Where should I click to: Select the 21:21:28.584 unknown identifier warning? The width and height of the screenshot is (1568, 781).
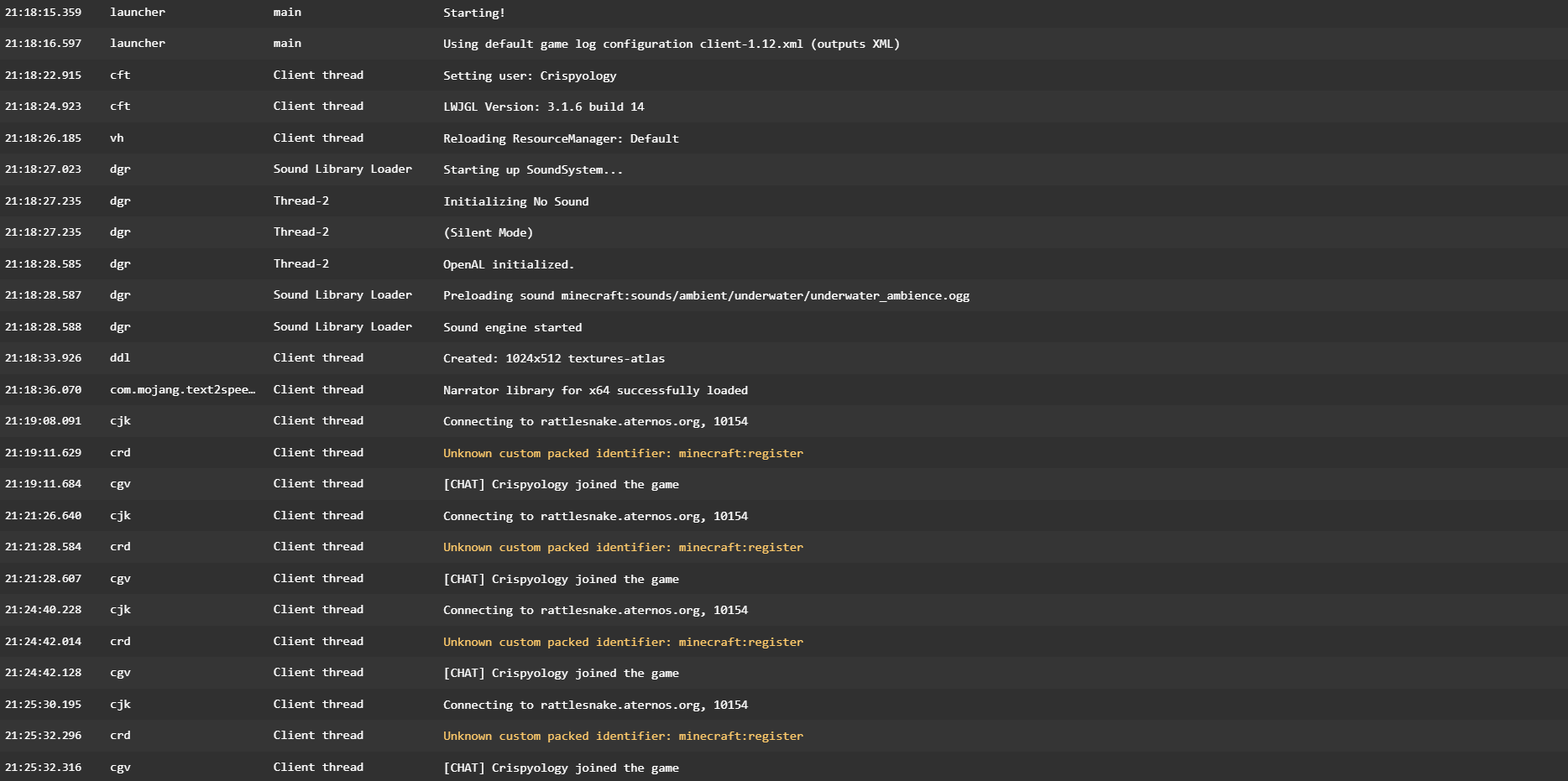784,547
